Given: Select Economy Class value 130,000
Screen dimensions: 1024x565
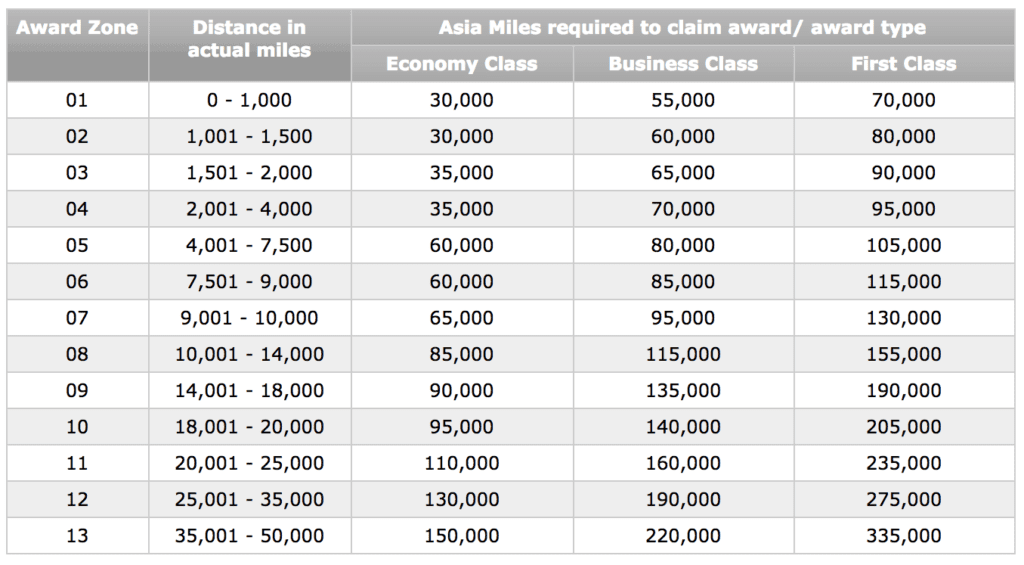Looking at the screenshot, I should click(461, 499).
